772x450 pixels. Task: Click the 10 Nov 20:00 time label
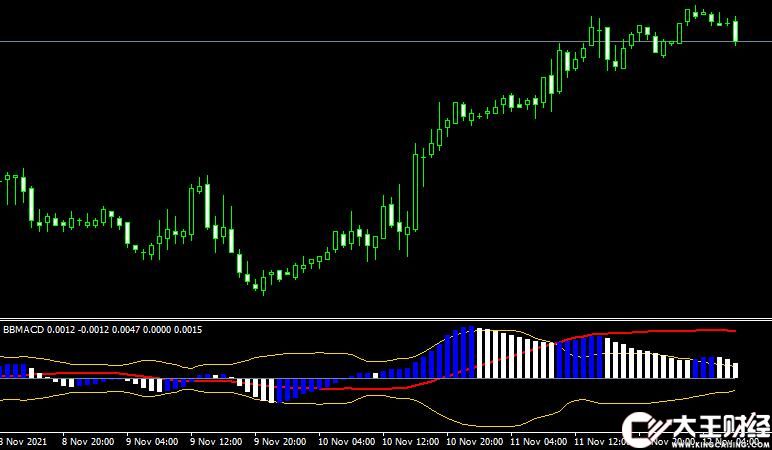point(475,441)
